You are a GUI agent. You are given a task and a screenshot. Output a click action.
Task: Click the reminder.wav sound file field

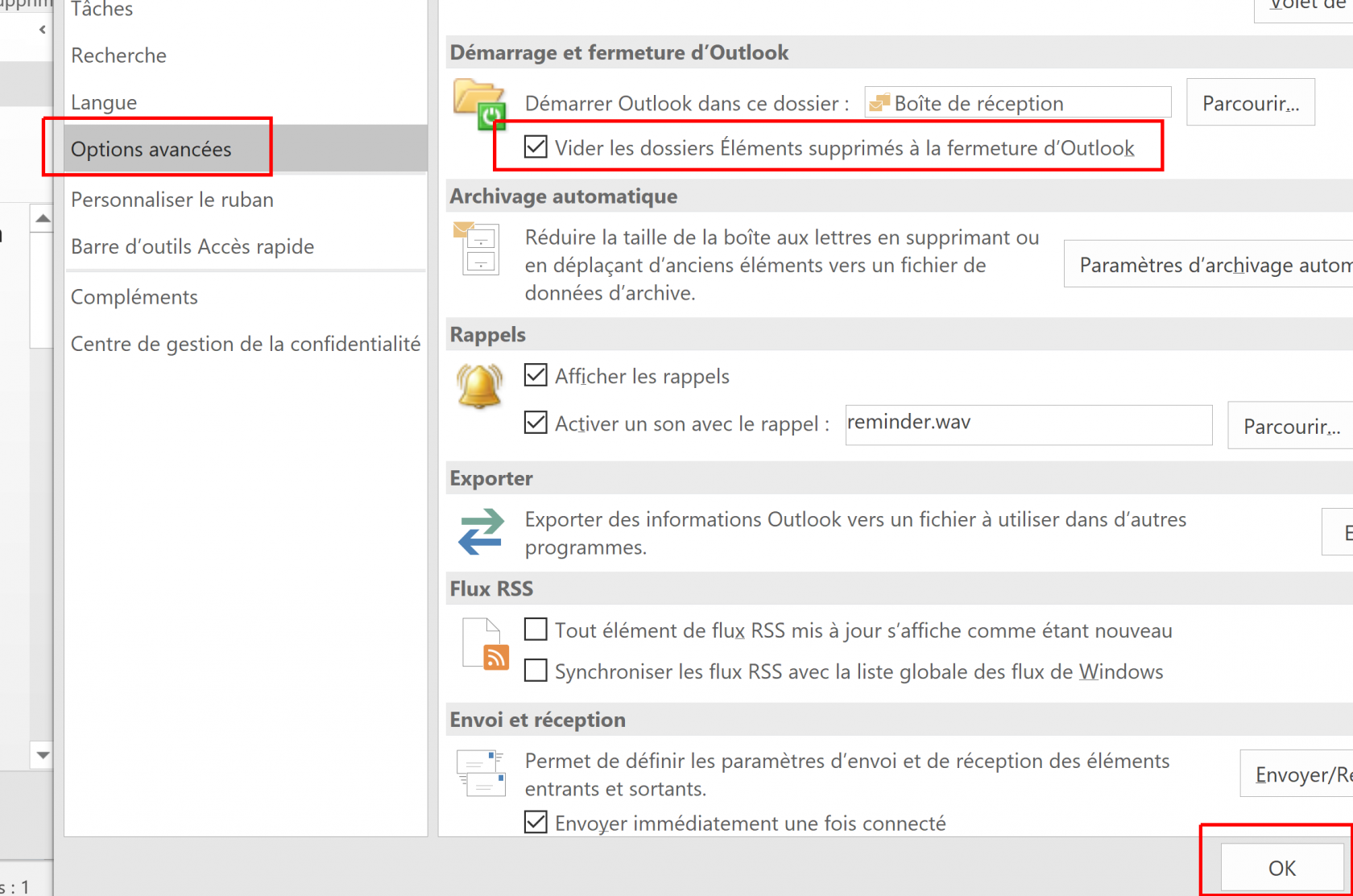click(1028, 423)
